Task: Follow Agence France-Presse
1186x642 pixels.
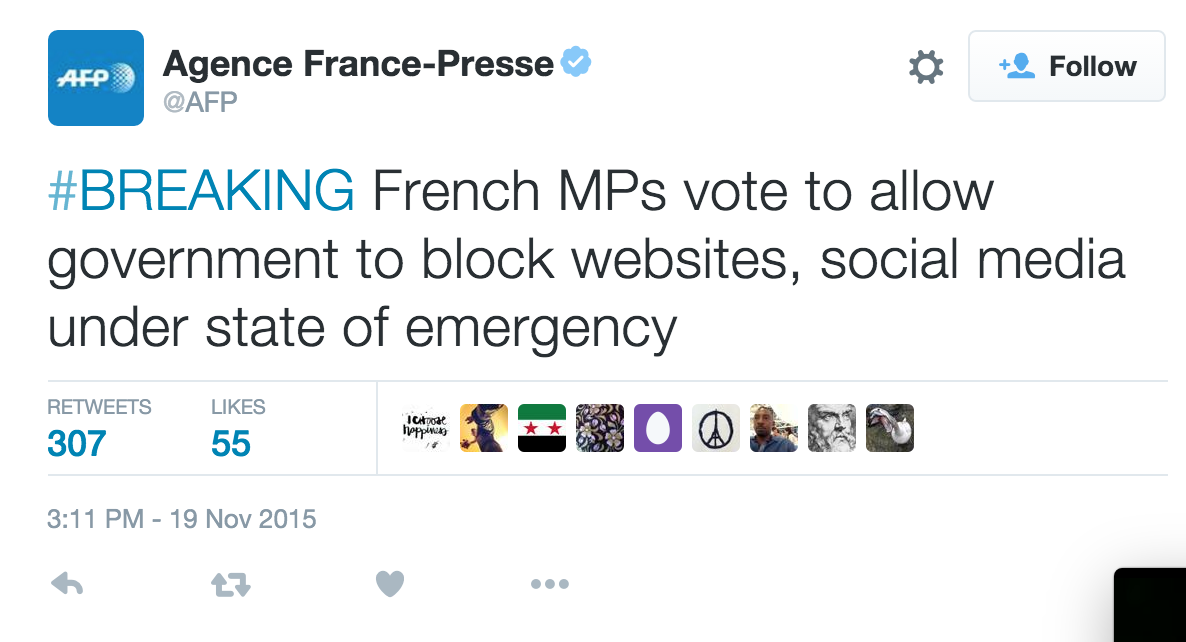Action: (x=1066, y=67)
